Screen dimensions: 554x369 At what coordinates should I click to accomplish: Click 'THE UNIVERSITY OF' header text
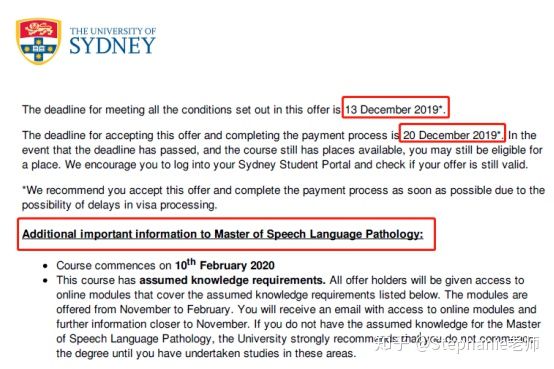[x=113, y=31]
